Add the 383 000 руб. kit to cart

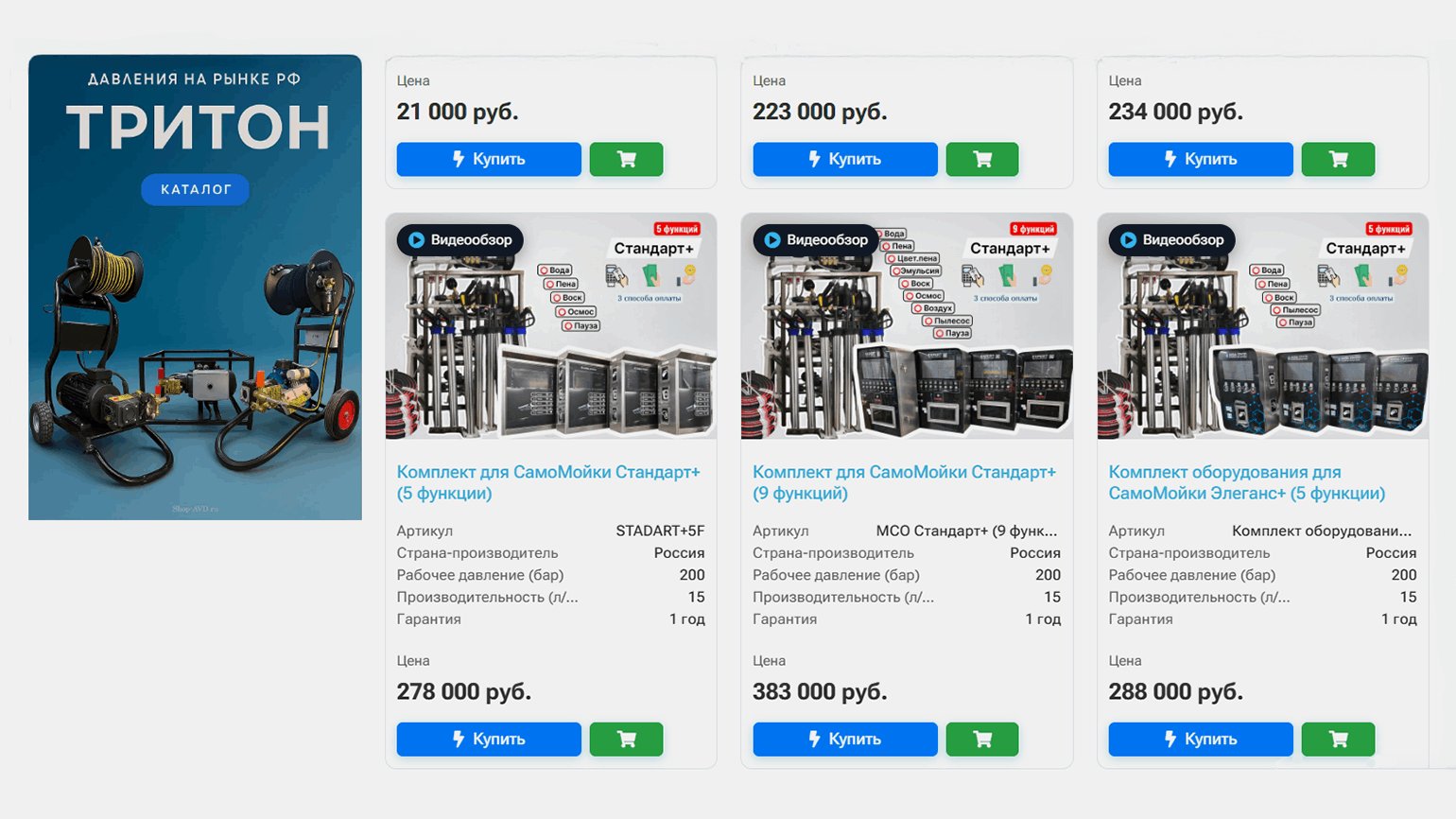click(982, 739)
